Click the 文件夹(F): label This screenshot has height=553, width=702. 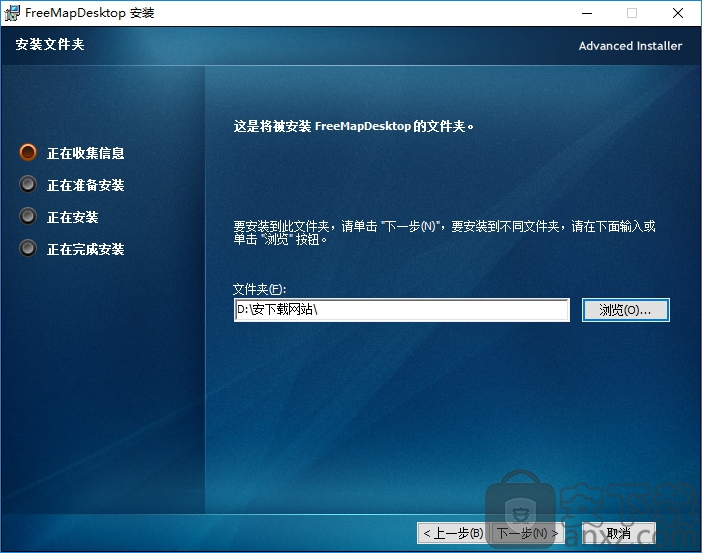(259, 289)
